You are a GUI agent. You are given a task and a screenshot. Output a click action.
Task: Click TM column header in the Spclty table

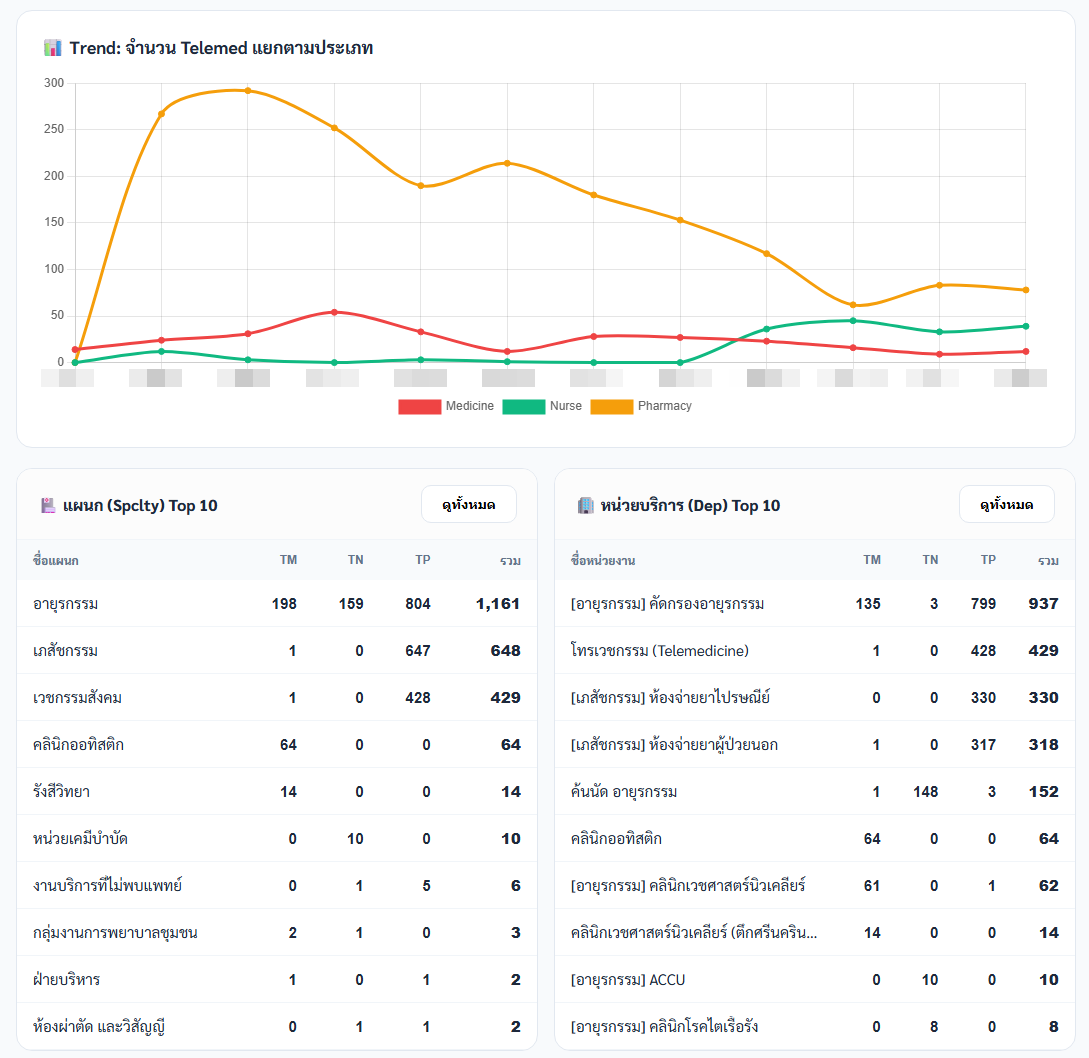tap(288, 560)
